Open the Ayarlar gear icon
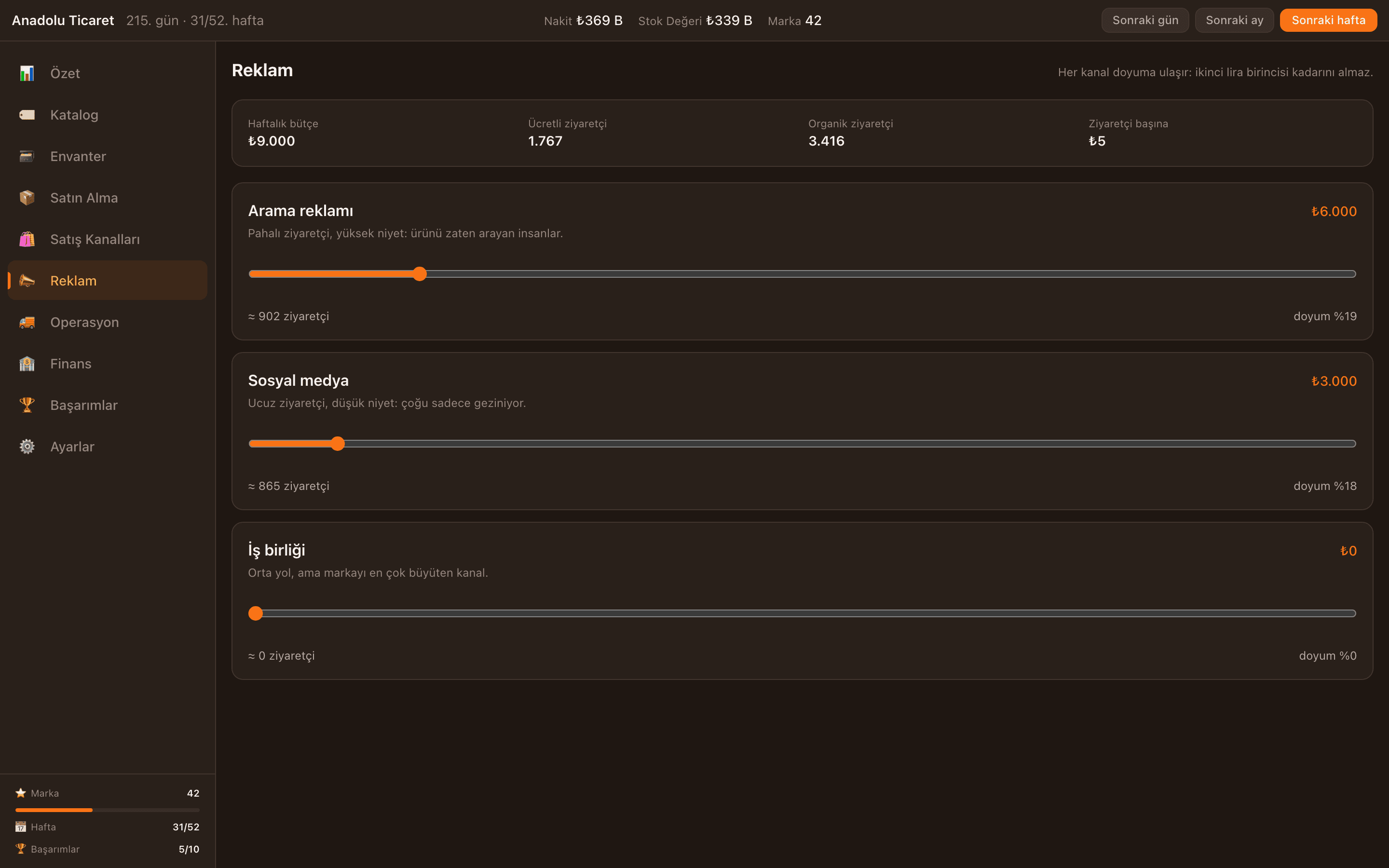 27,447
